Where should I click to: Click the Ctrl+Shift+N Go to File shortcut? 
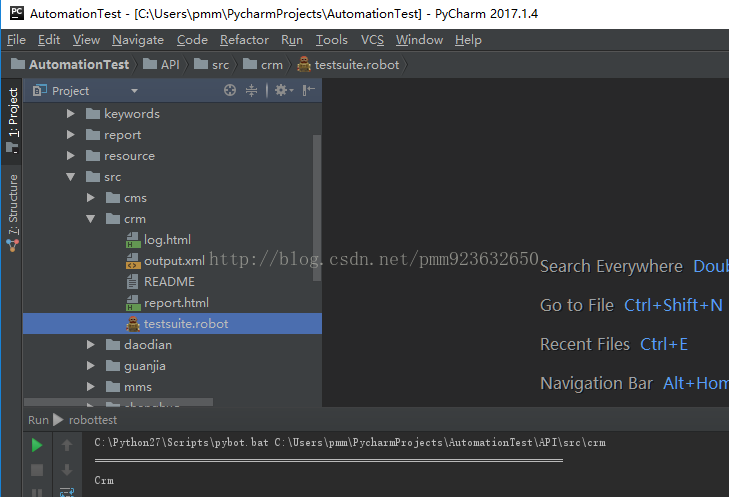tap(673, 305)
